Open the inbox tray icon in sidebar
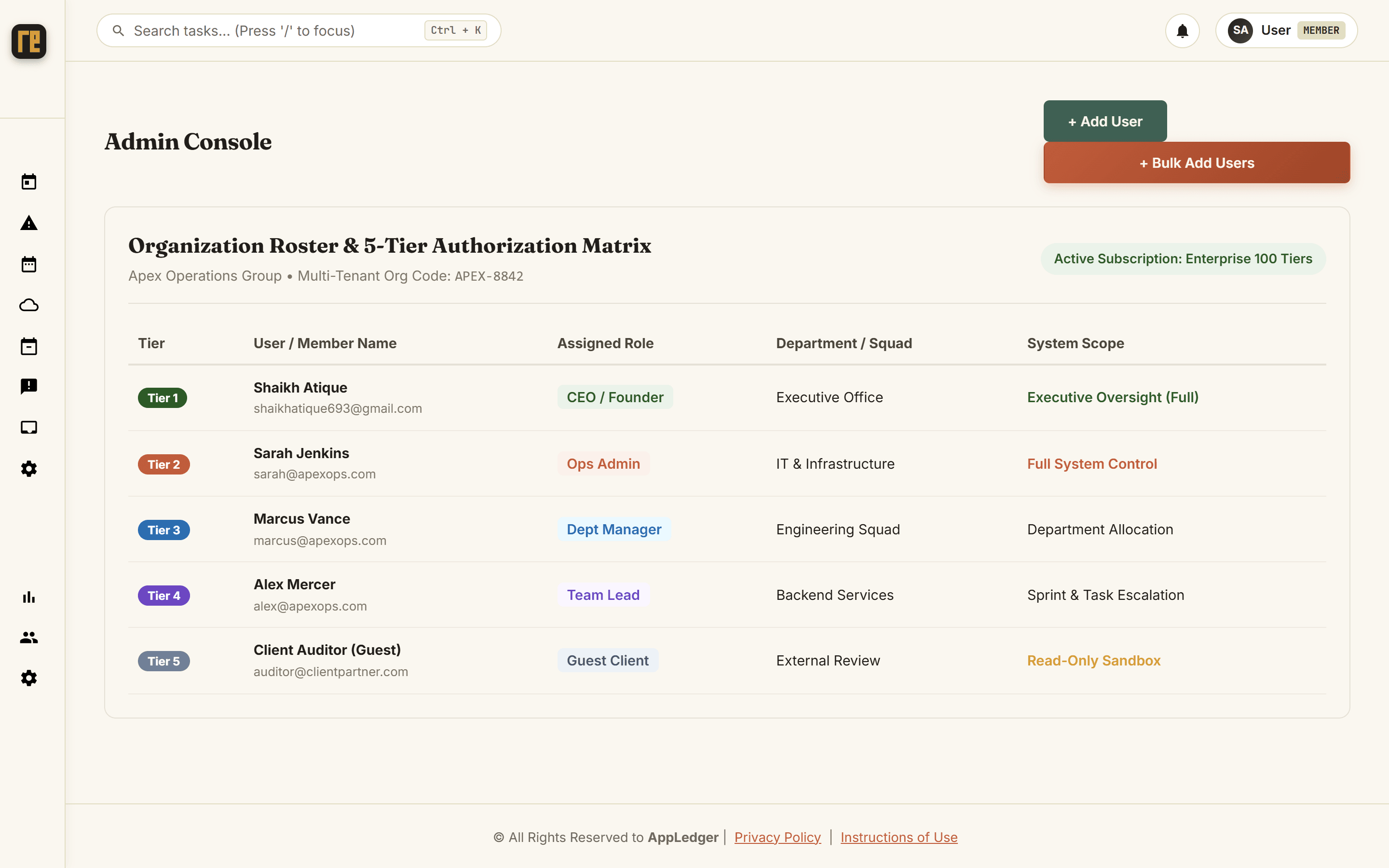This screenshot has width=1389, height=868. tap(29, 428)
